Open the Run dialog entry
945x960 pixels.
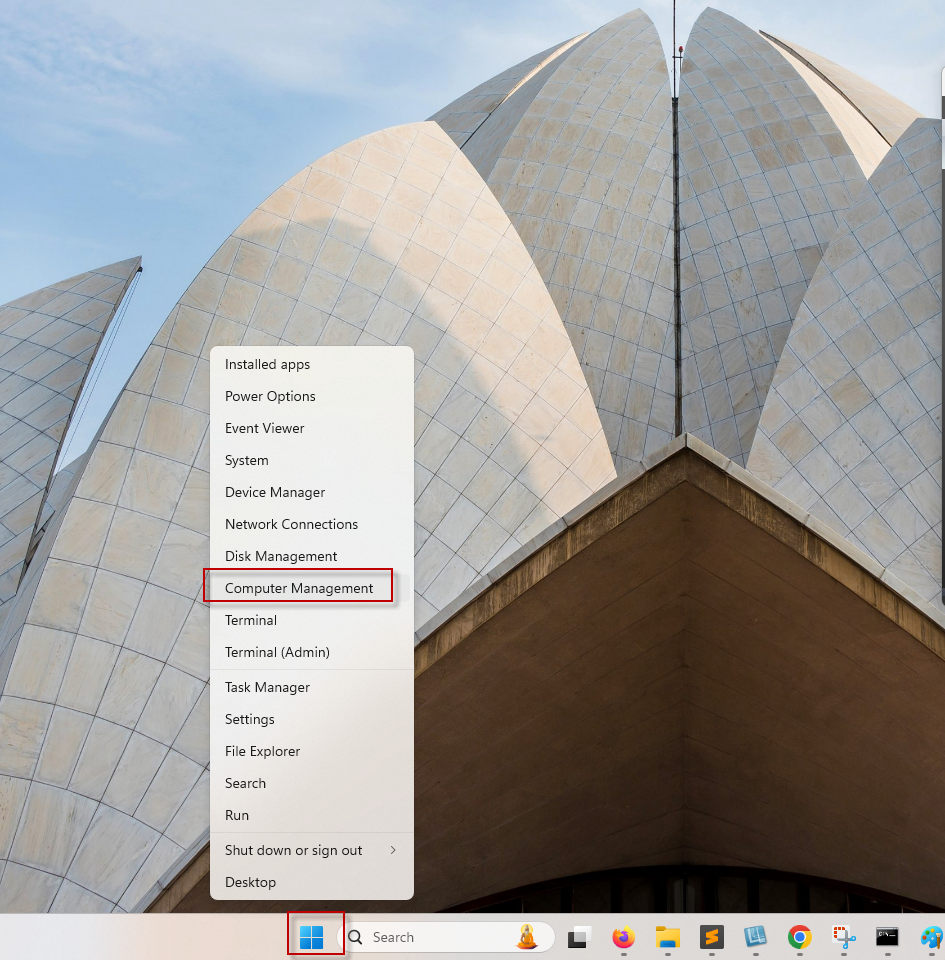click(312, 816)
